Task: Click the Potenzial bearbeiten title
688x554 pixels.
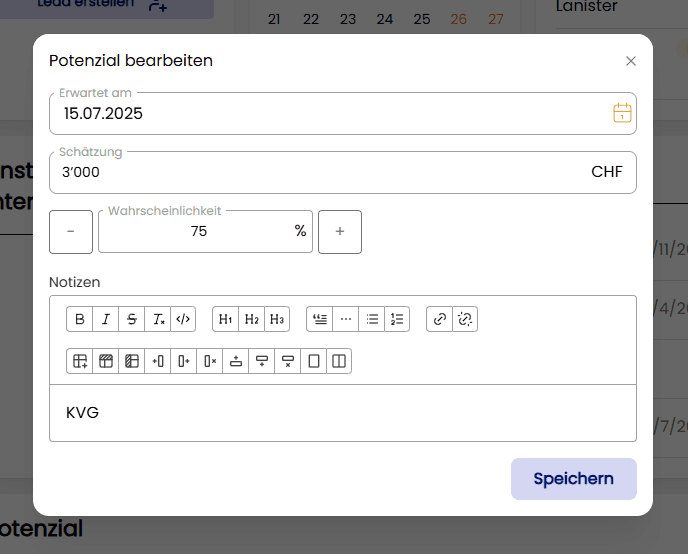Action: [131, 61]
